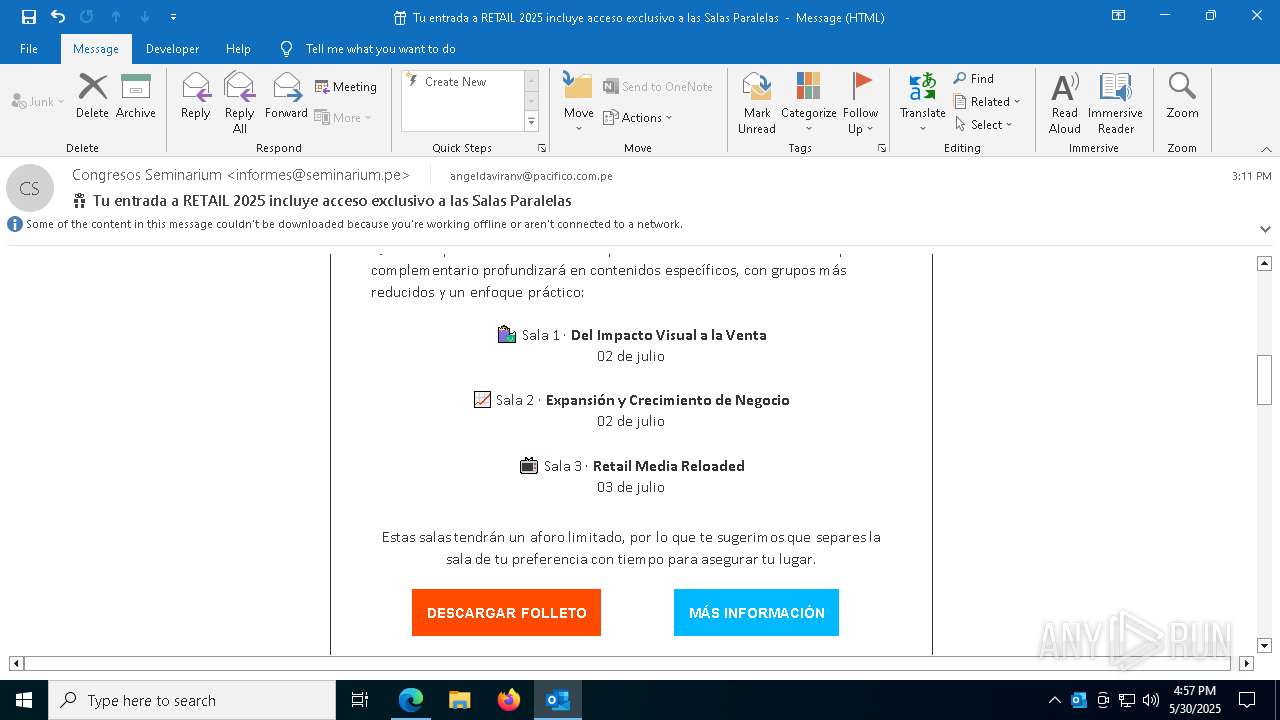Open the Move folder dropdown
This screenshot has width=1280, height=720.
[579, 103]
